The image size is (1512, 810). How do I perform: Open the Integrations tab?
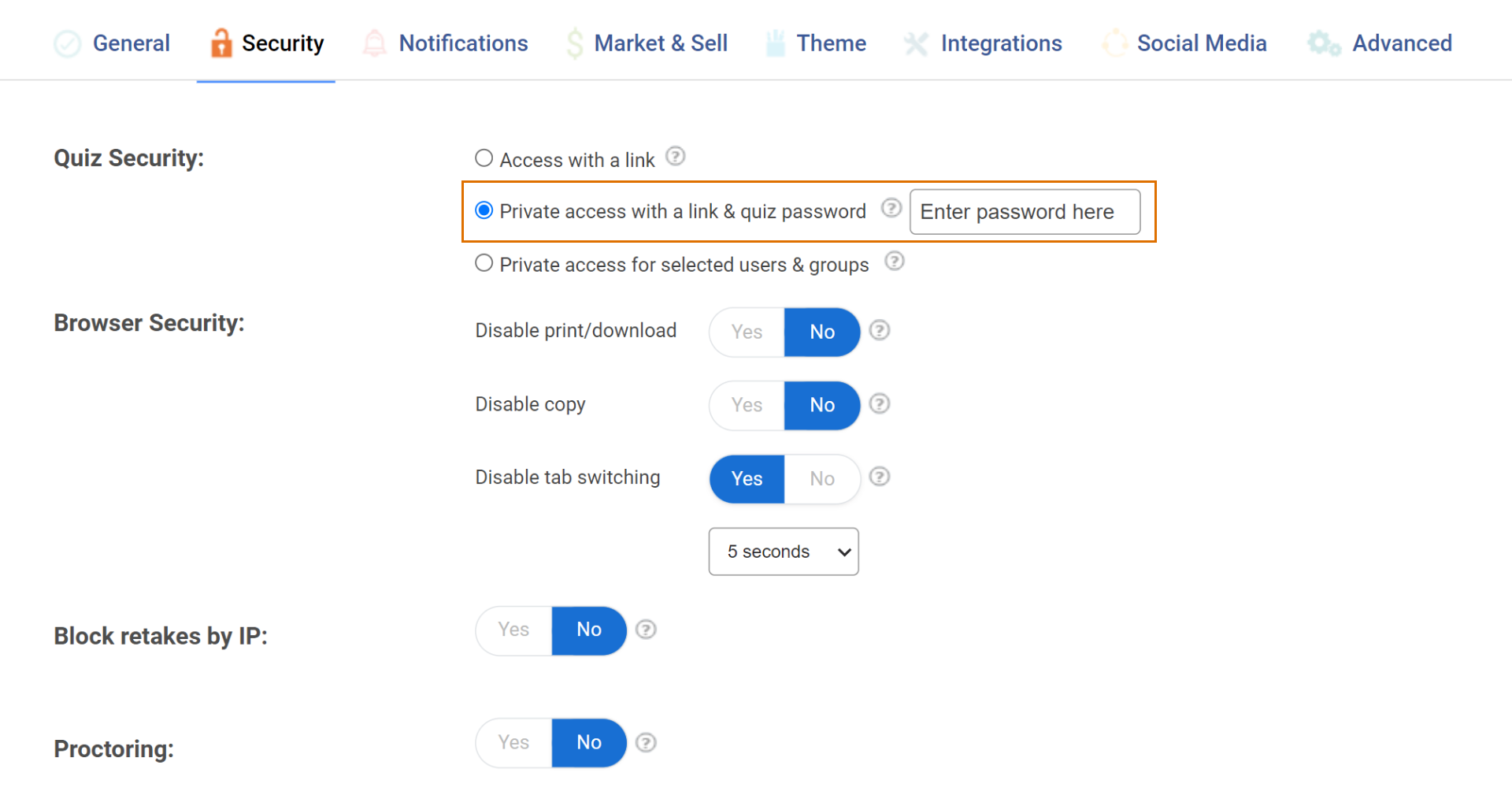click(x=1000, y=43)
